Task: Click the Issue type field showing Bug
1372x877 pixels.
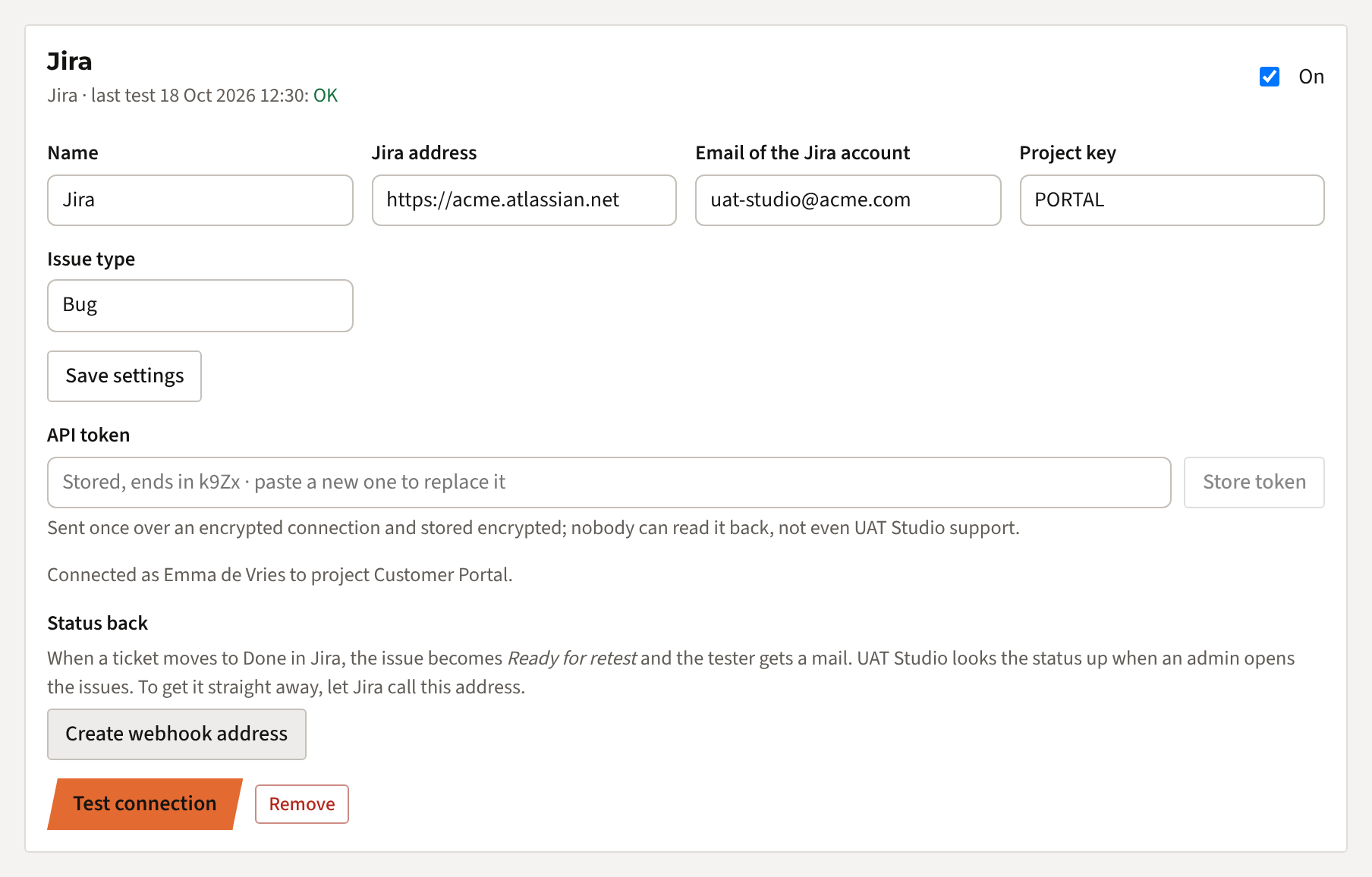Action: click(200, 306)
